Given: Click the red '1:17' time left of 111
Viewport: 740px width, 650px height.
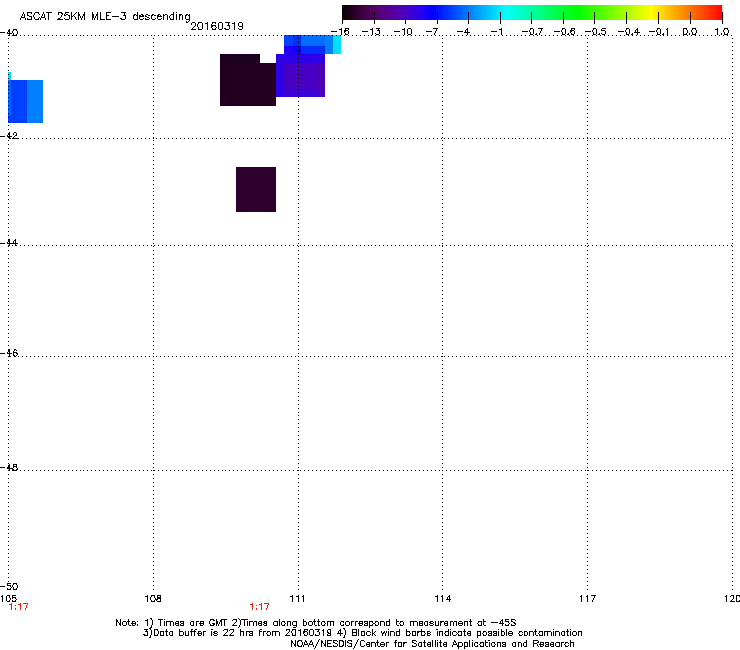Looking at the screenshot, I should (260, 607).
